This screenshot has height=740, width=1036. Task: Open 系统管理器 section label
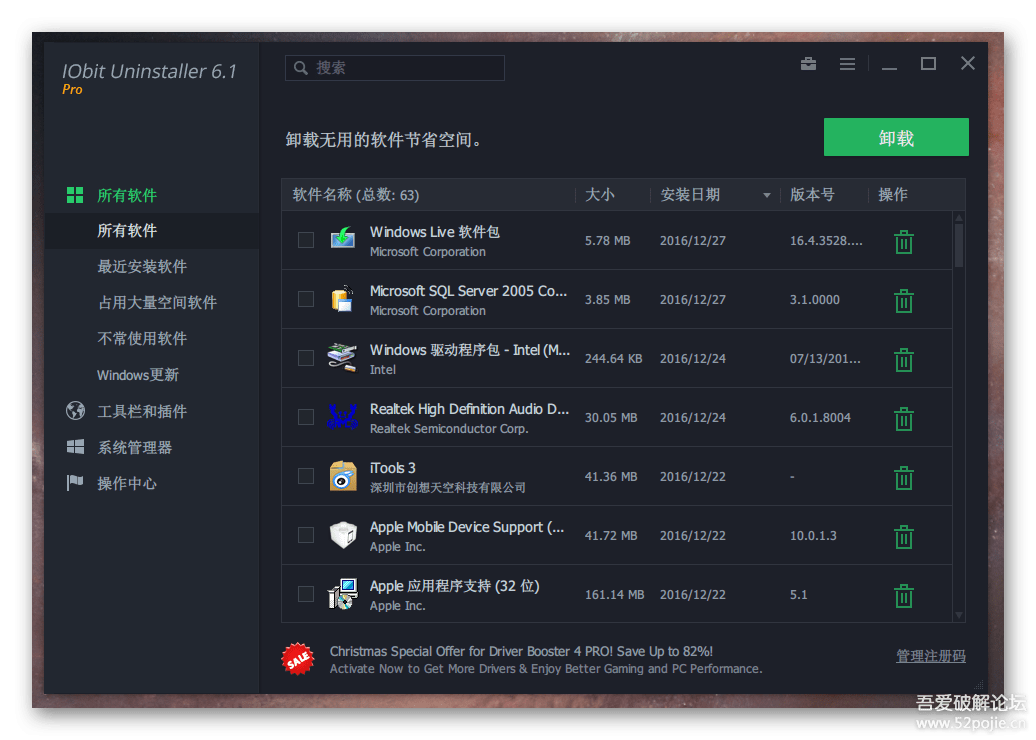[x=135, y=447]
